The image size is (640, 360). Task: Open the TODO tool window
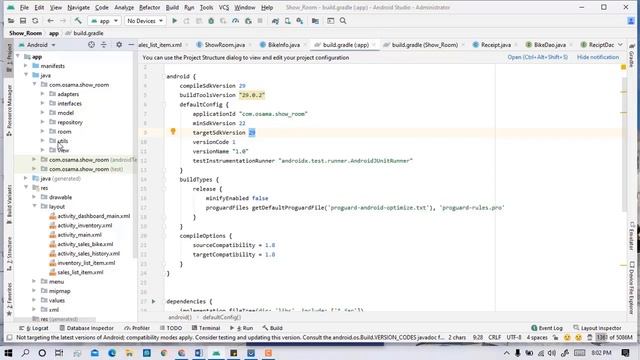[x=171, y=328]
